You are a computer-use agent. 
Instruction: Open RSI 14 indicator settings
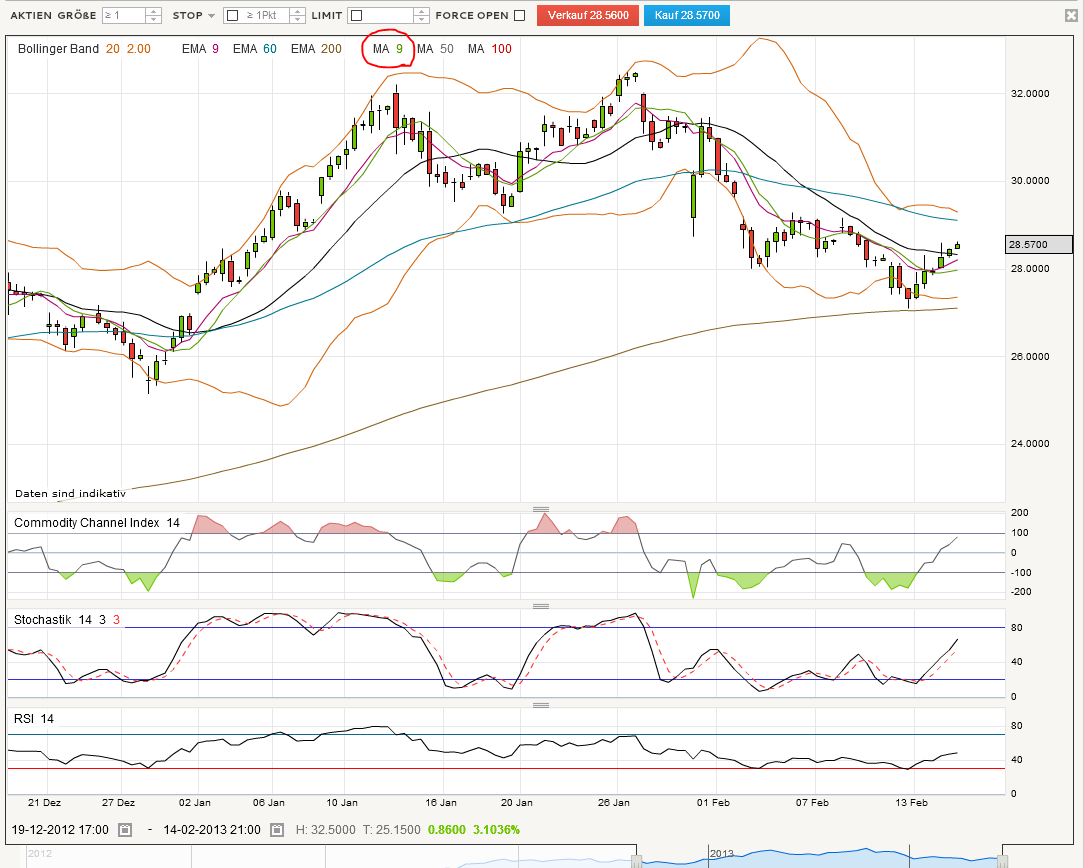(34, 719)
